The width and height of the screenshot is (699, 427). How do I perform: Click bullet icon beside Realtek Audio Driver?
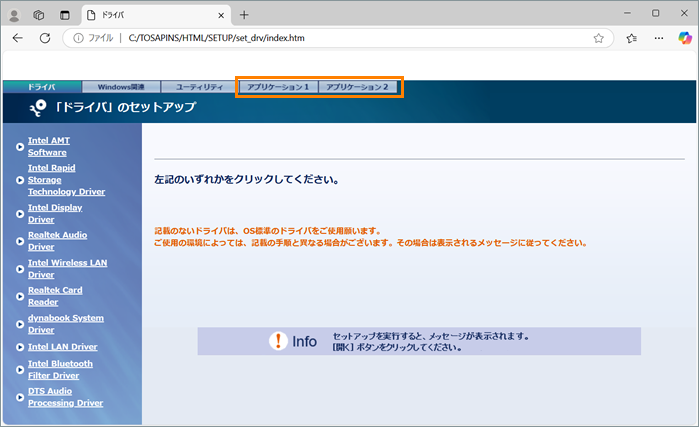[20, 241]
